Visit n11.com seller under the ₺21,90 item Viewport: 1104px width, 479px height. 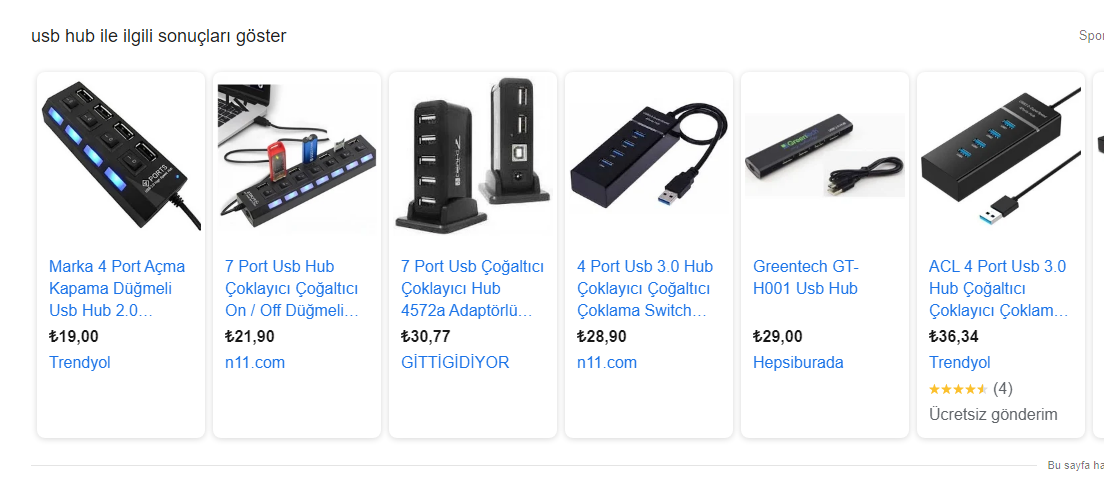point(255,363)
